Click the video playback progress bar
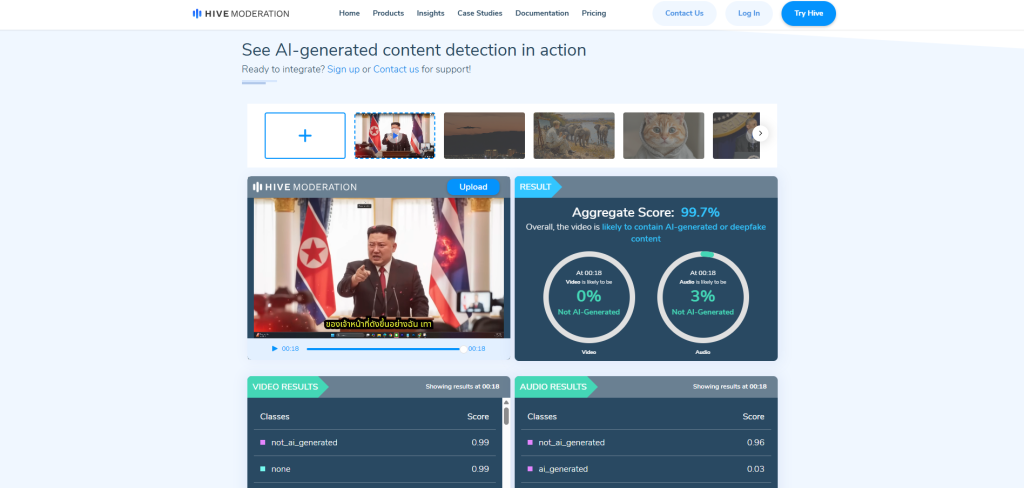 coord(382,349)
